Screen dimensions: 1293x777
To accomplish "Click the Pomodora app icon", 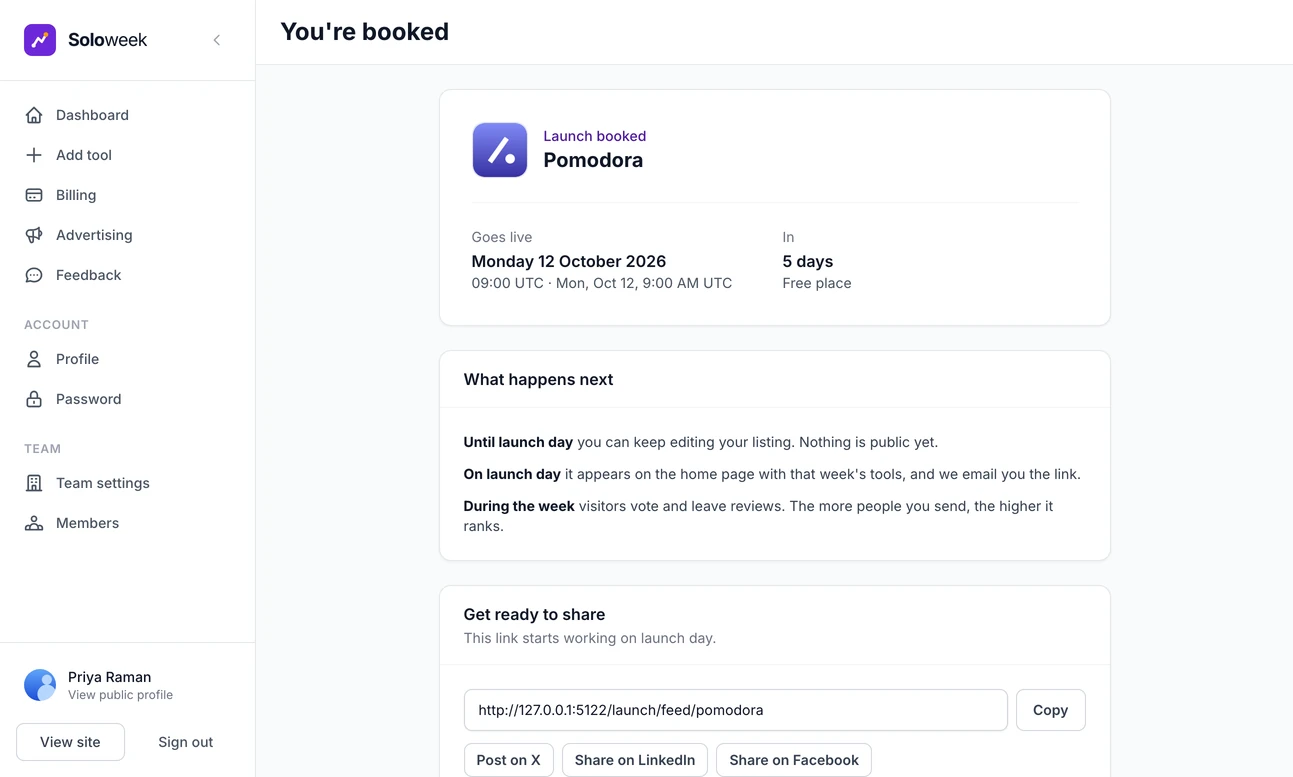I will coord(500,150).
